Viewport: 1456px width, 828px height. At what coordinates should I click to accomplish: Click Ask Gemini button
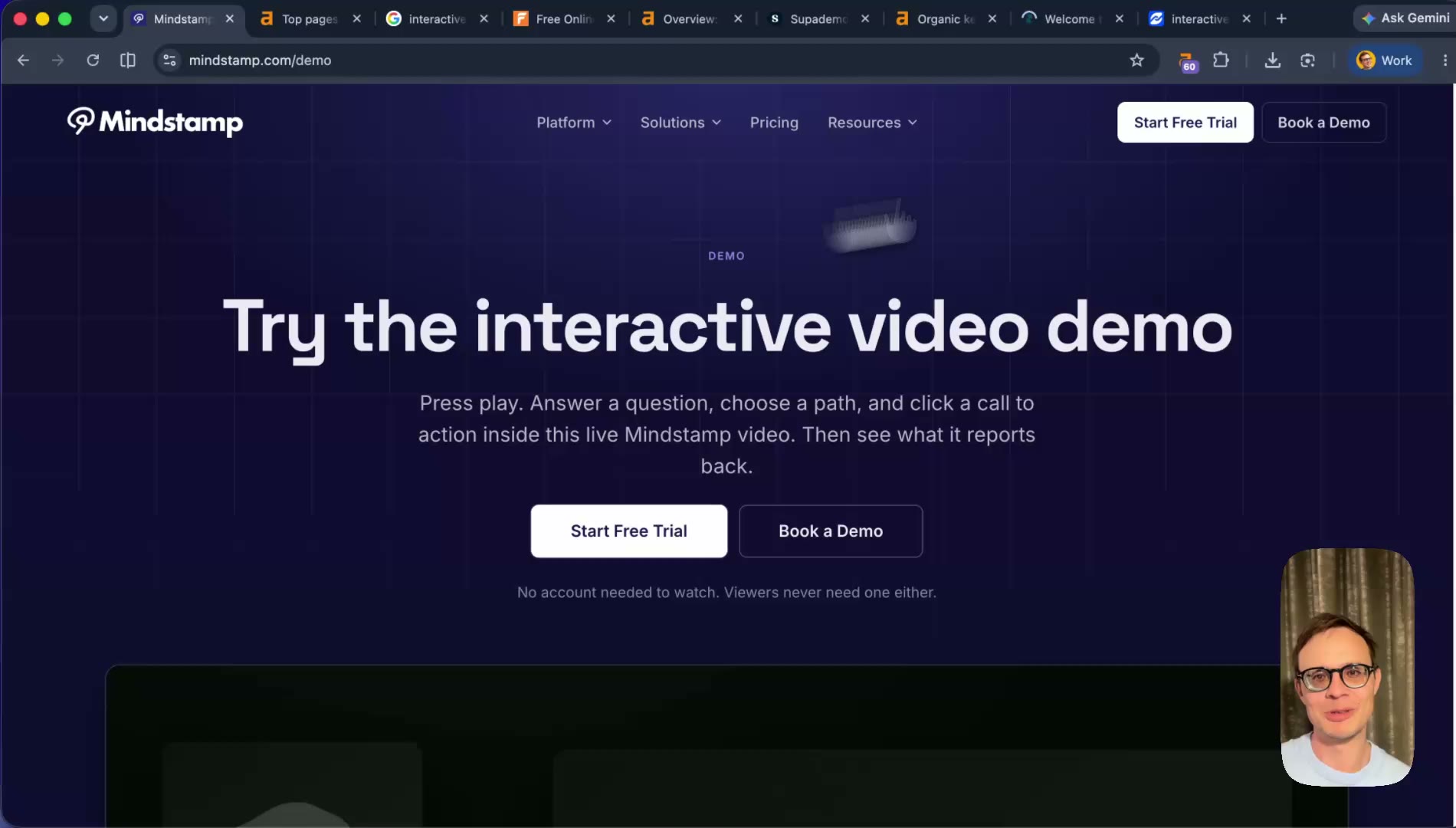click(1405, 18)
